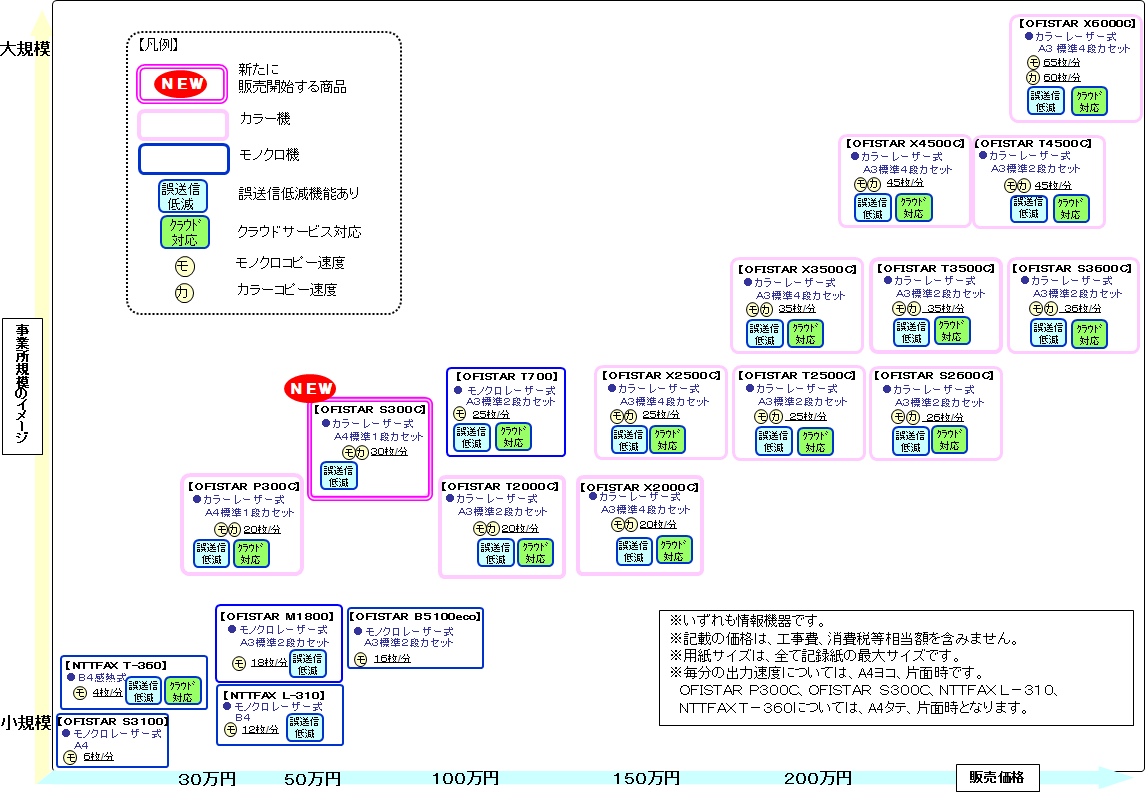Click the legend's カ color speed circle

pos(184,293)
